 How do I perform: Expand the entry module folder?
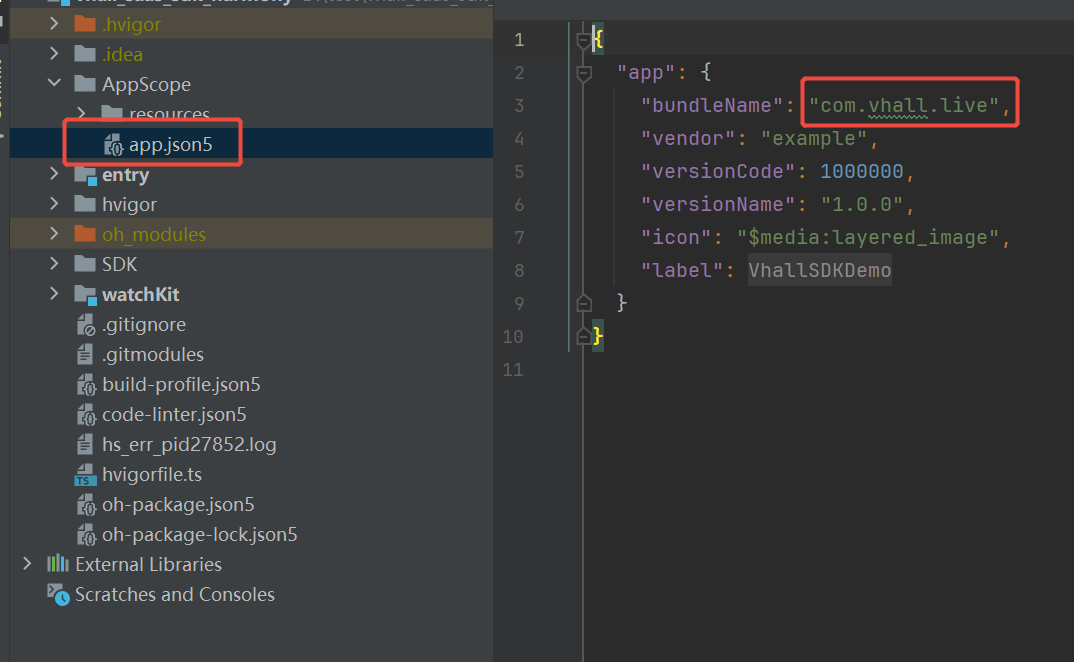click(x=55, y=175)
